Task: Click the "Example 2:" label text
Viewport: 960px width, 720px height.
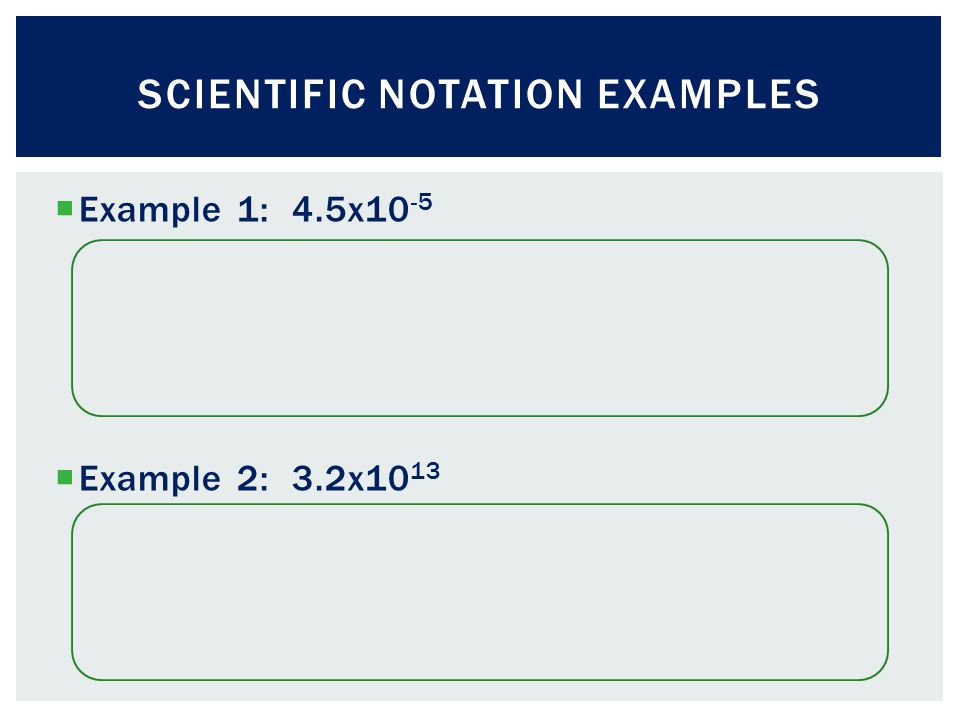Action: click(174, 479)
